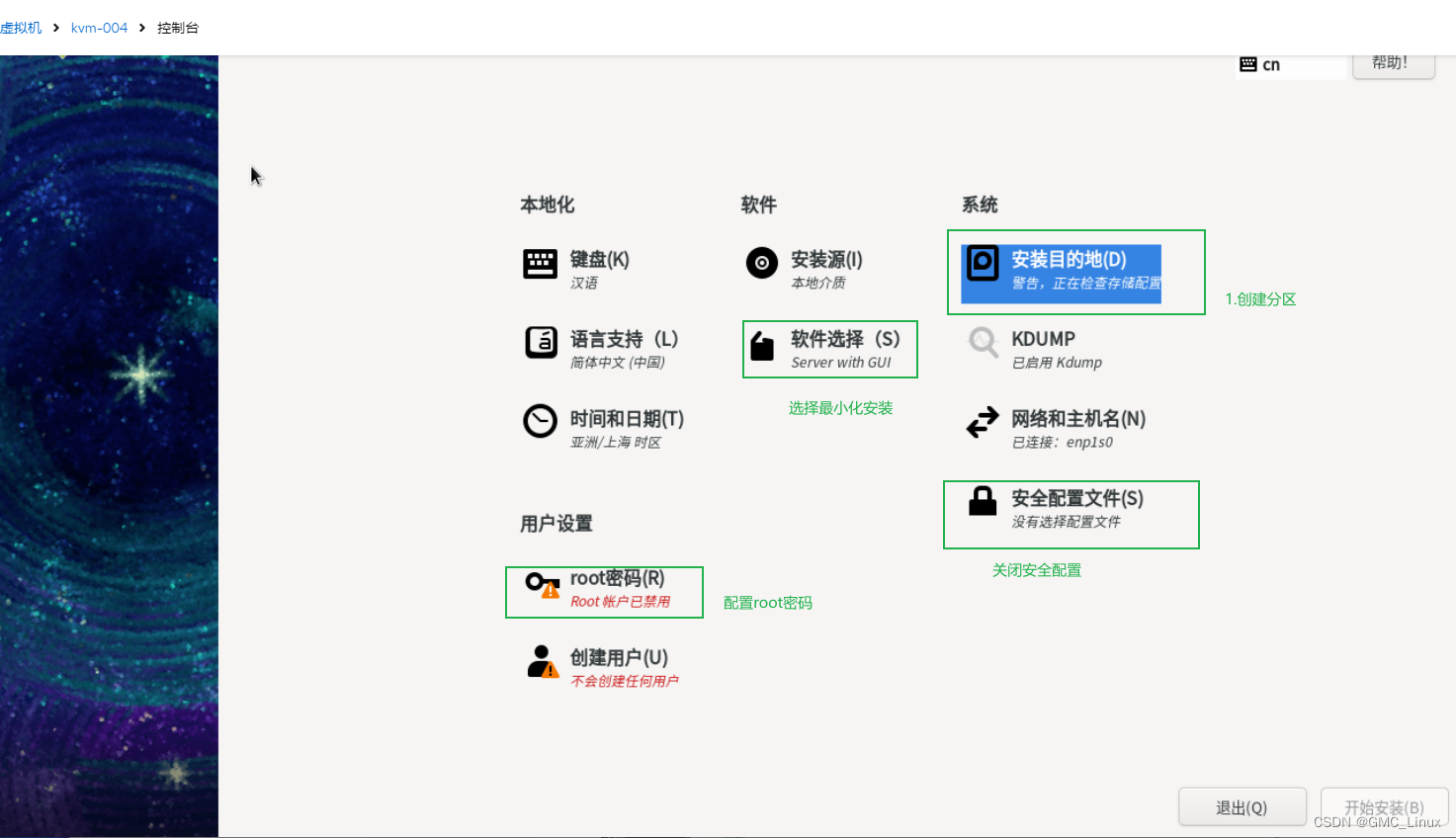Image resolution: width=1456 pixels, height=838 pixels.
Task: Switch to the 控制台 tab
Action: [178, 28]
